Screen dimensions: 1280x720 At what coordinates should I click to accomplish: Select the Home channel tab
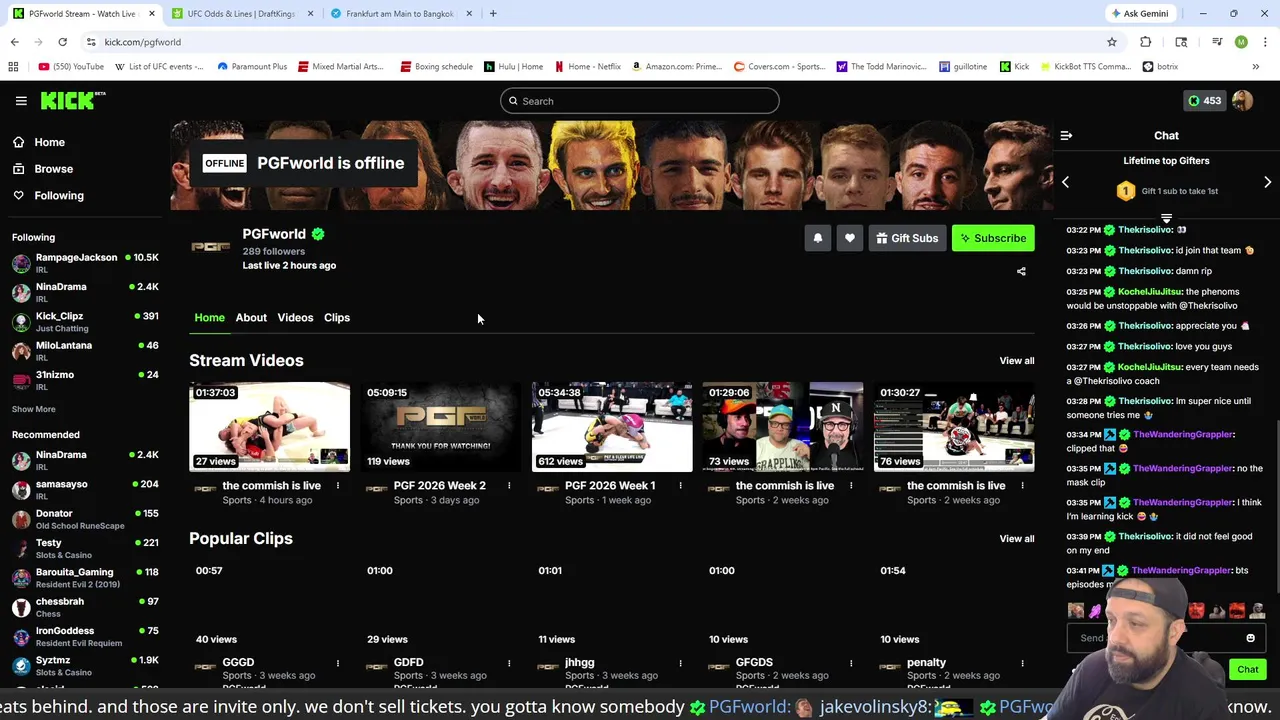(209, 318)
